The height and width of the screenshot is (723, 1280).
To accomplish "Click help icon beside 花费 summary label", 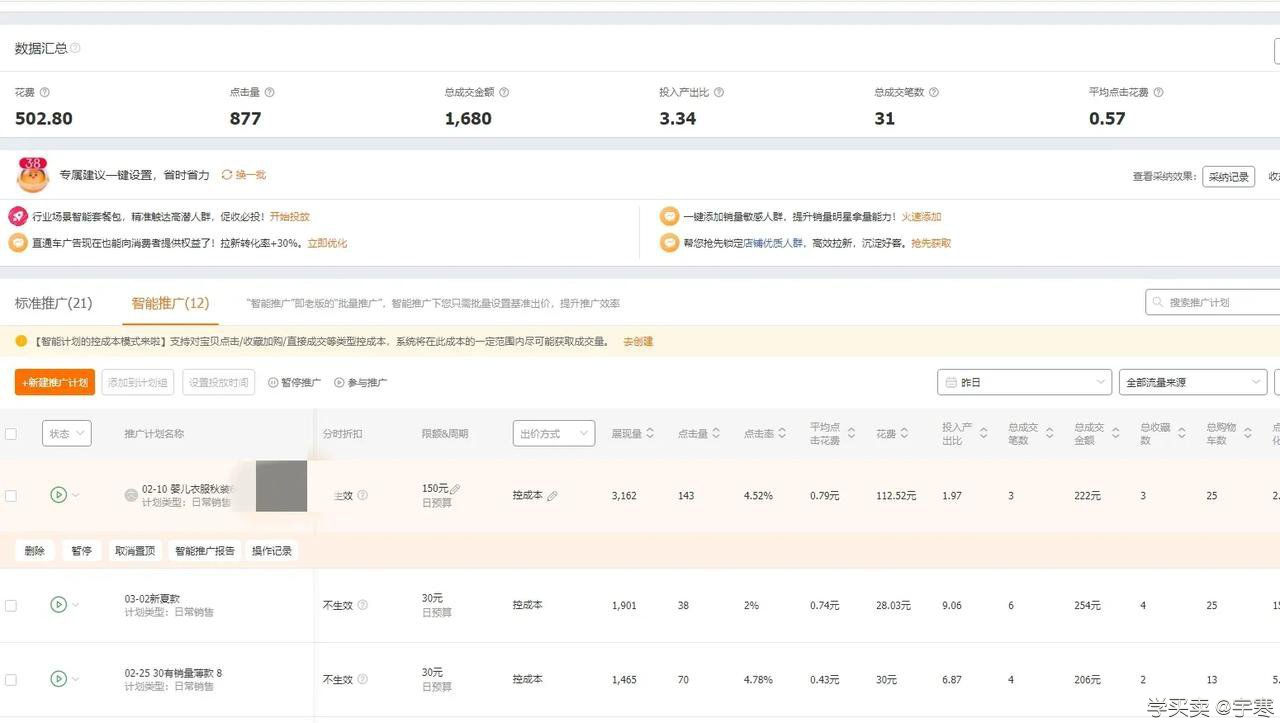I will tap(45, 92).
